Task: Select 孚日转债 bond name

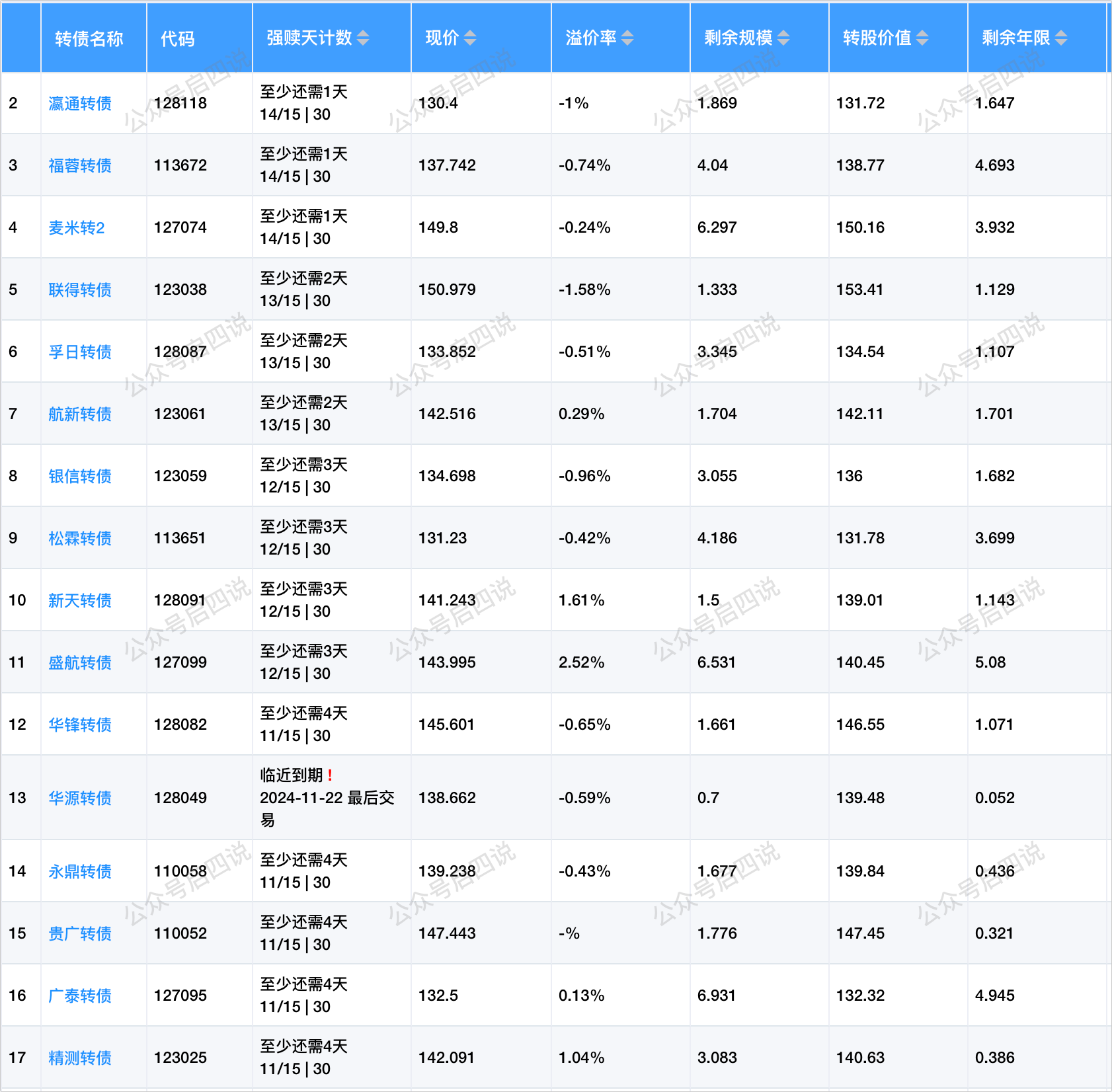Action: point(80,352)
